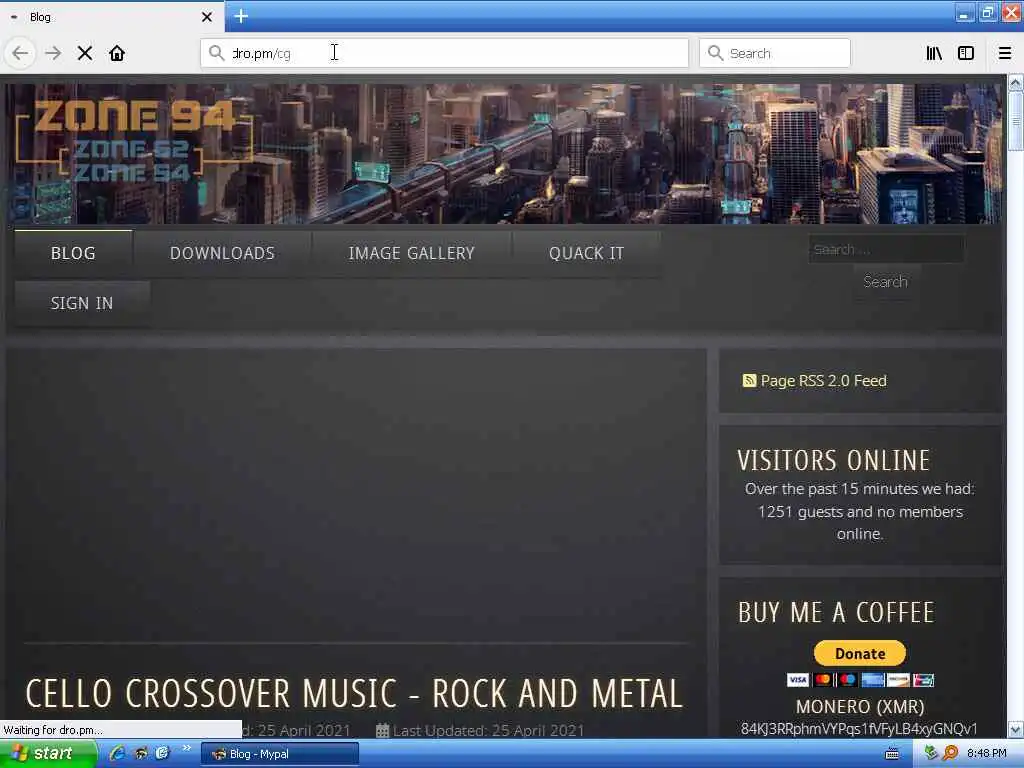Launch the Mypal raccoon quick launch icon
This screenshot has height=768, width=1024.
coord(140,754)
